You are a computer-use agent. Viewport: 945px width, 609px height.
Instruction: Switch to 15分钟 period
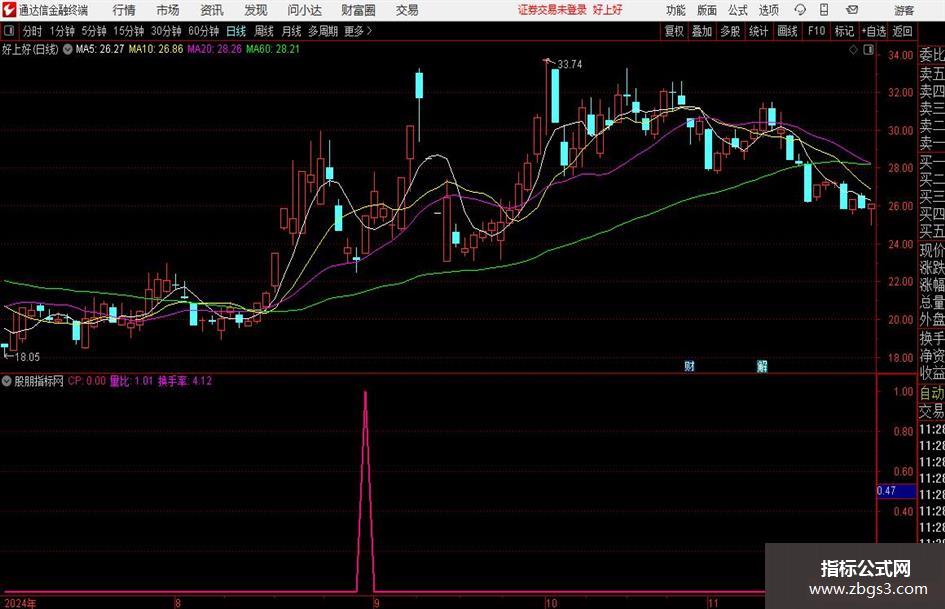click(129, 31)
